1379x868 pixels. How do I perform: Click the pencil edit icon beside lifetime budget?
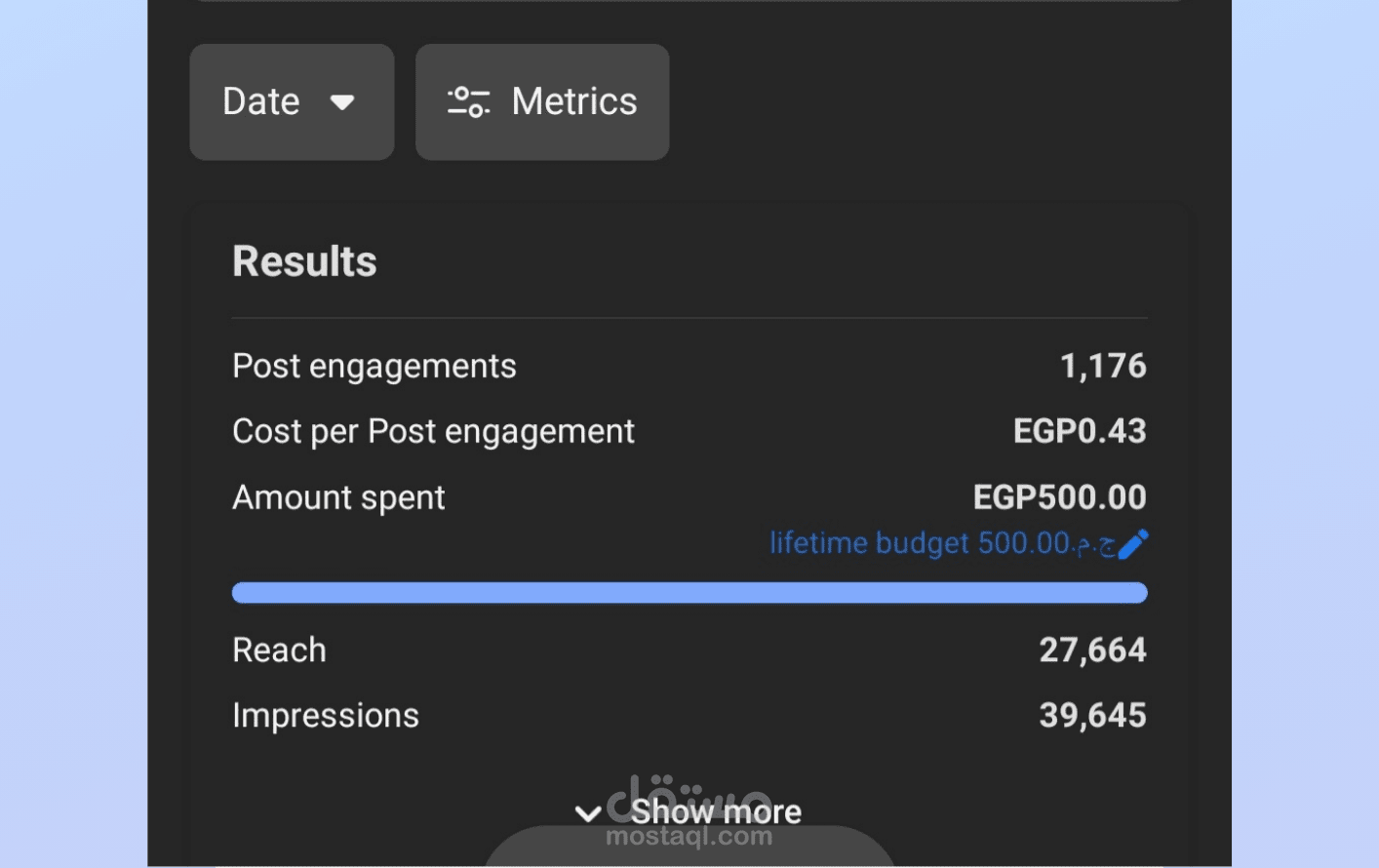coord(1133,544)
